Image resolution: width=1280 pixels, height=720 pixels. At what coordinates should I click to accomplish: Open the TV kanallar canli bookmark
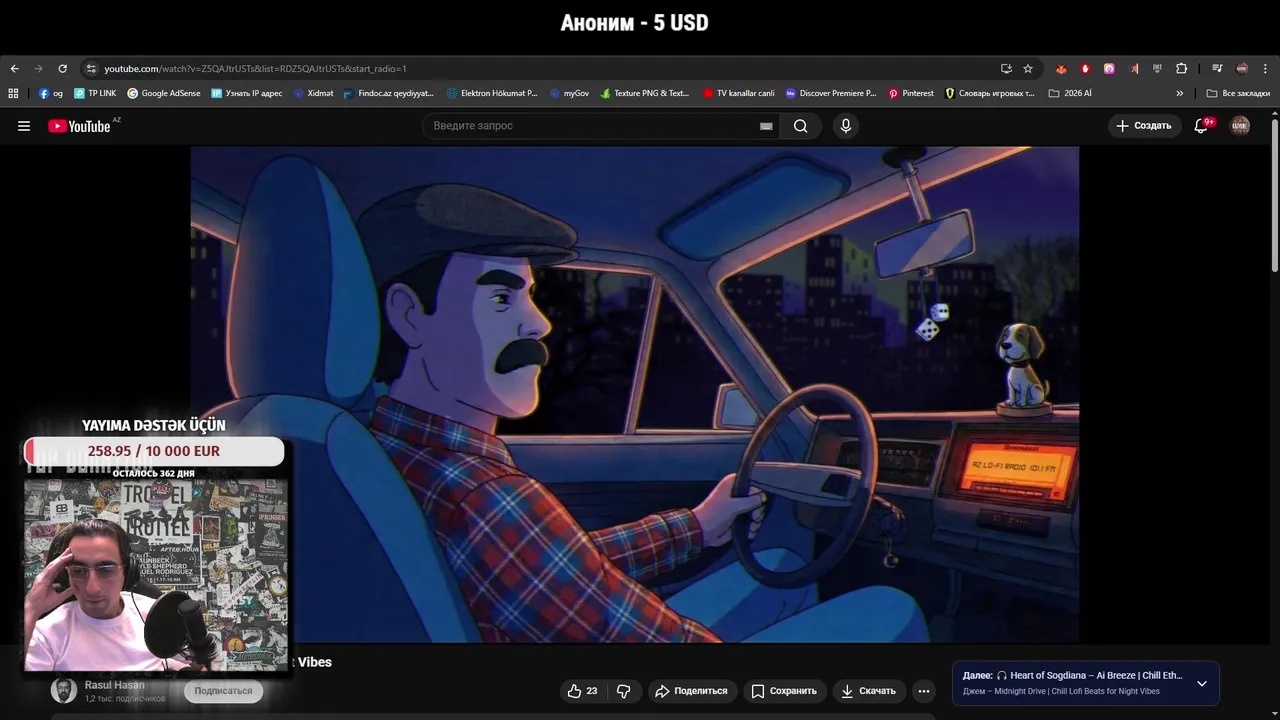[x=738, y=93]
